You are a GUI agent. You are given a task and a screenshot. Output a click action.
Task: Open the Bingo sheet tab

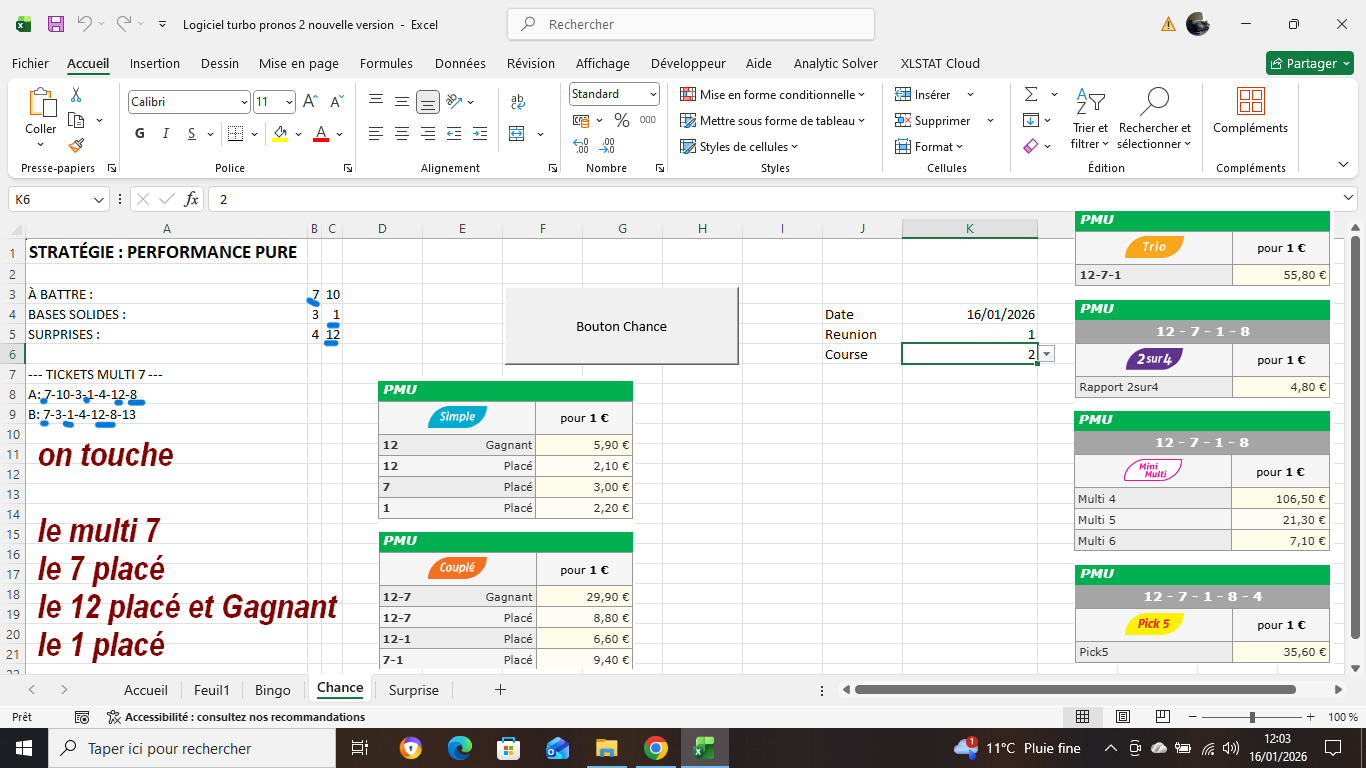(x=273, y=690)
